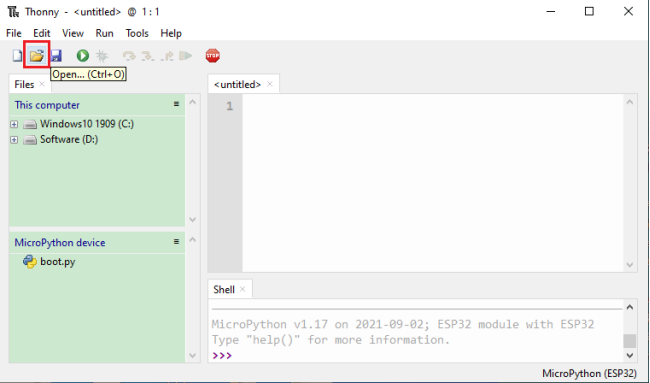Click the New file toolbar icon
This screenshot has height=383, width=650.
click(17, 56)
